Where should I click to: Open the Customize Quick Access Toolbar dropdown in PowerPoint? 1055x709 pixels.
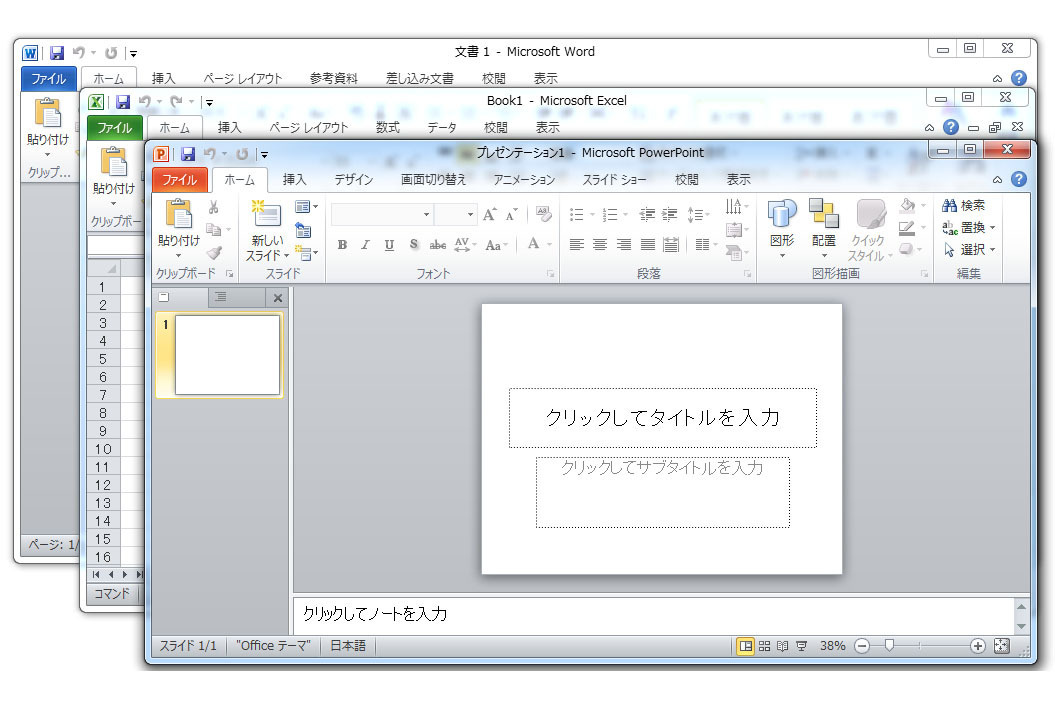(x=264, y=155)
